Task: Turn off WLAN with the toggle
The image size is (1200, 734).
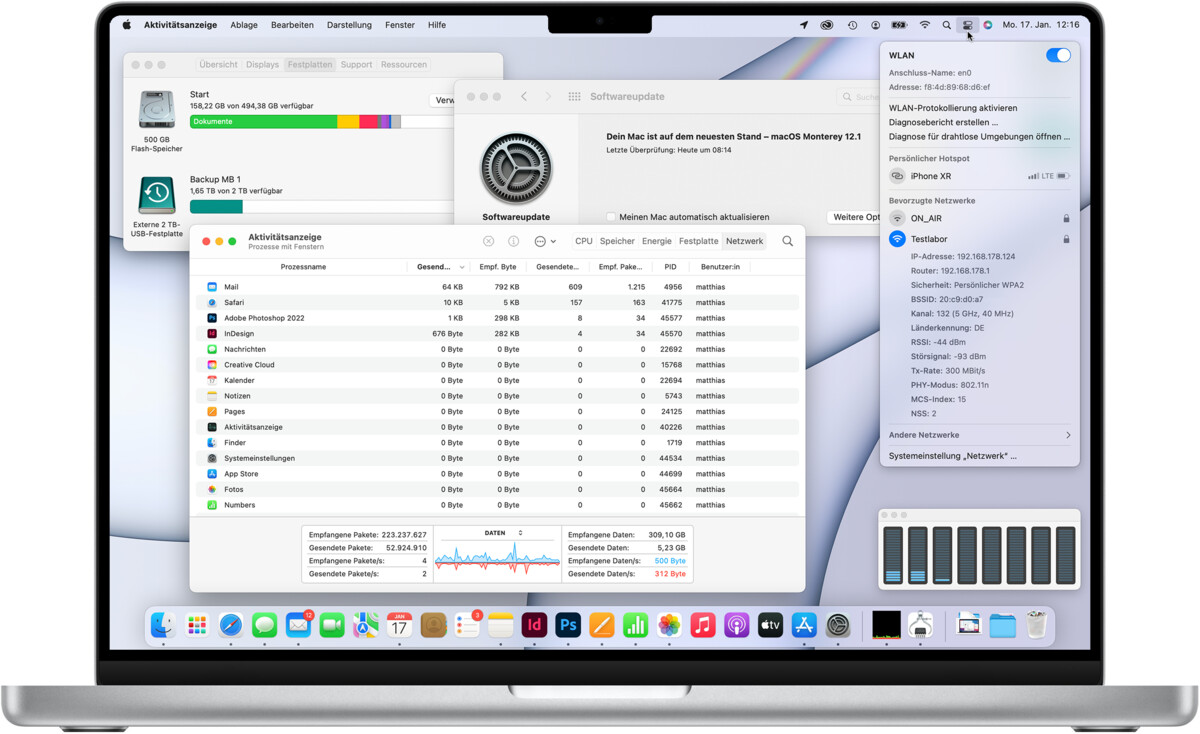Action: click(1058, 55)
